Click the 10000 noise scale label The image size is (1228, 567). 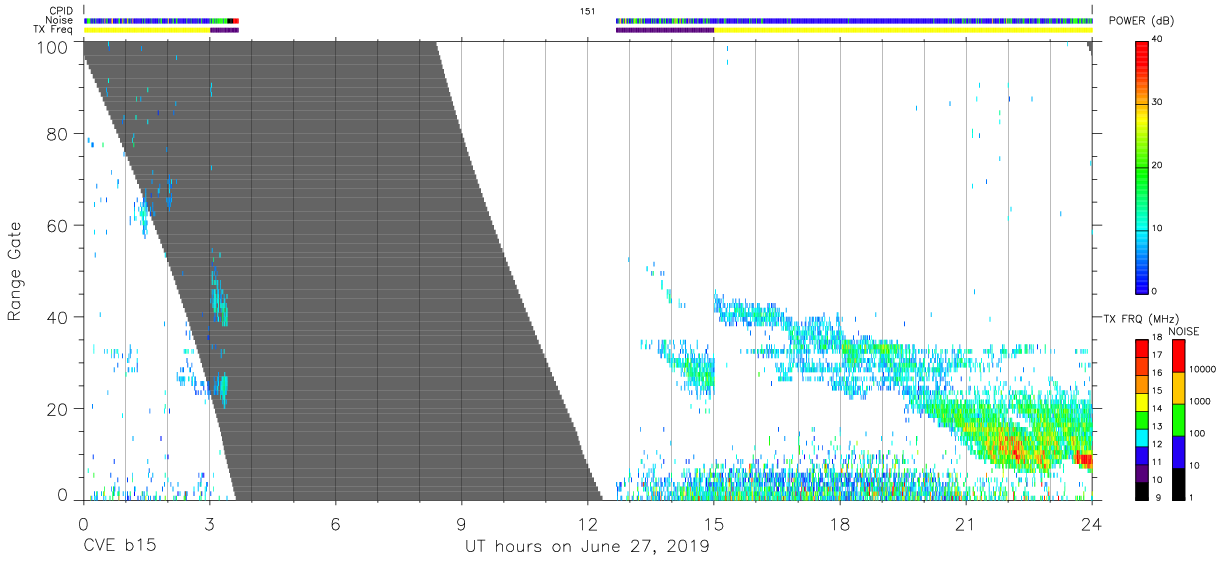[x=1204, y=369]
